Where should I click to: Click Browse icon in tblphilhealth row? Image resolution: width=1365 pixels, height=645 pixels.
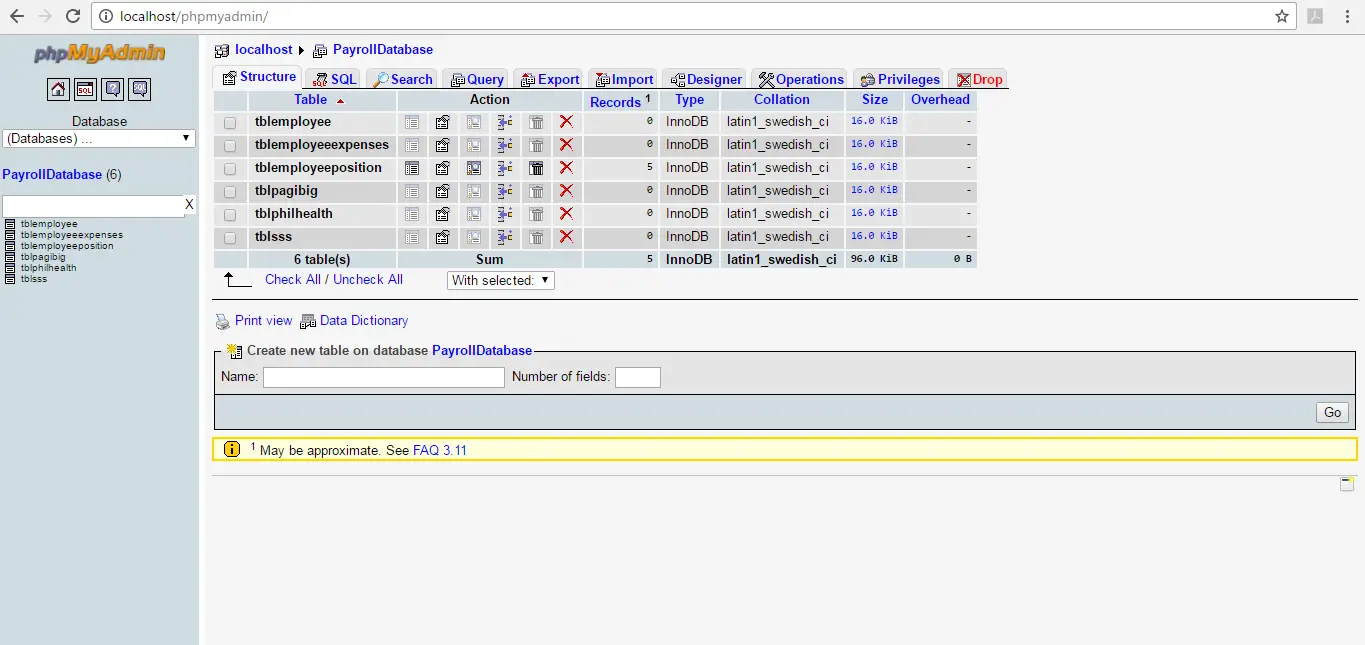412,214
